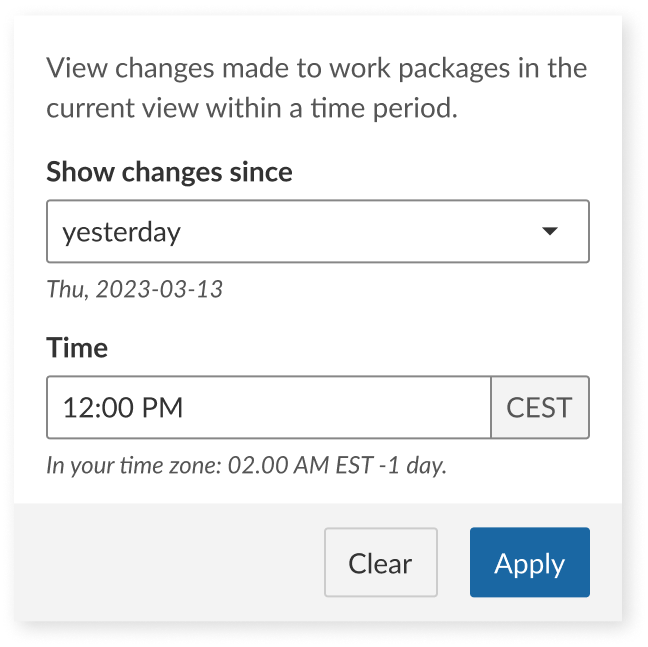This screenshot has height=647, width=648.
Task: Click into the 12:00 PM time field
Action: pos(268,407)
